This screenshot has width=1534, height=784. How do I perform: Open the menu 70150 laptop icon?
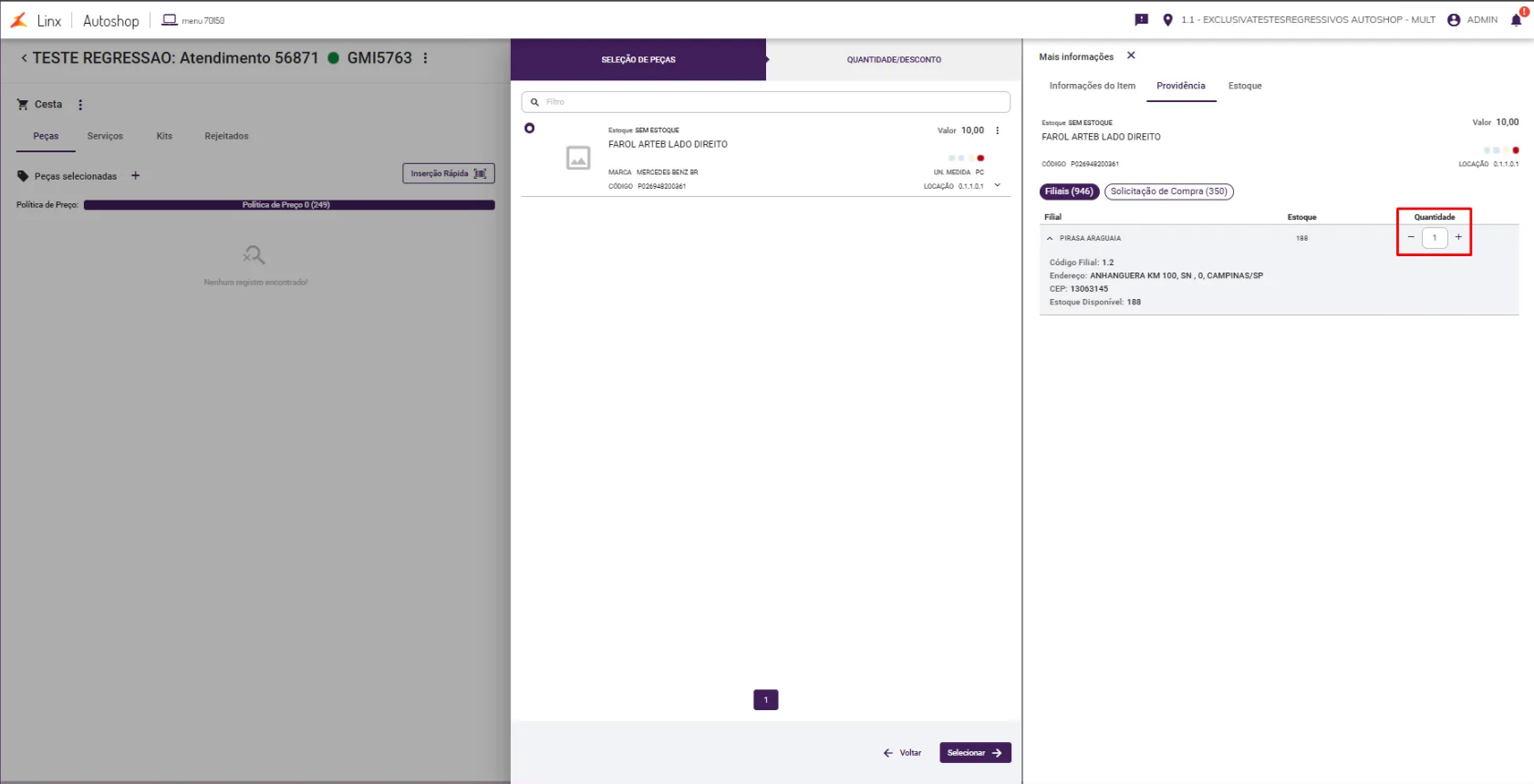click(169, 19)
